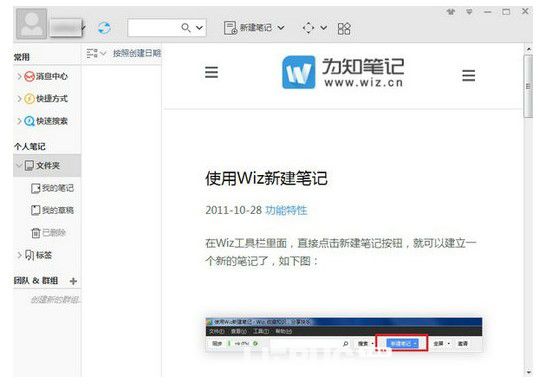Screen dimensions: 540x384
Task: Click the 消息中心 red message icon
Action: pos(29,76)
